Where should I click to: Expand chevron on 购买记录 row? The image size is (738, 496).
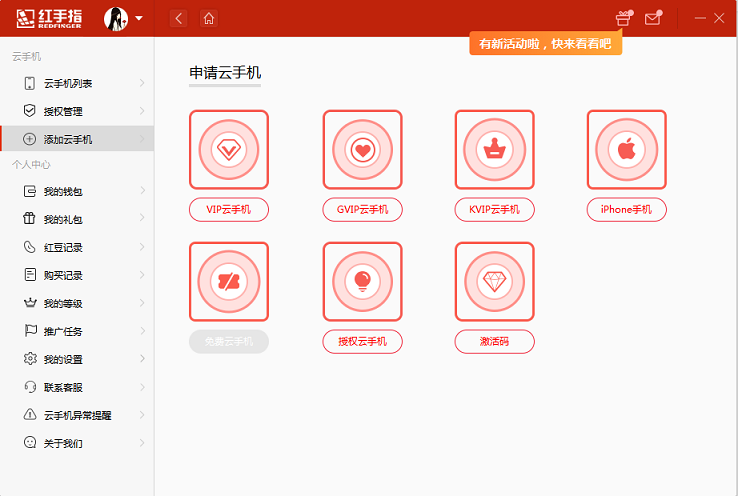tap(142, 274)
